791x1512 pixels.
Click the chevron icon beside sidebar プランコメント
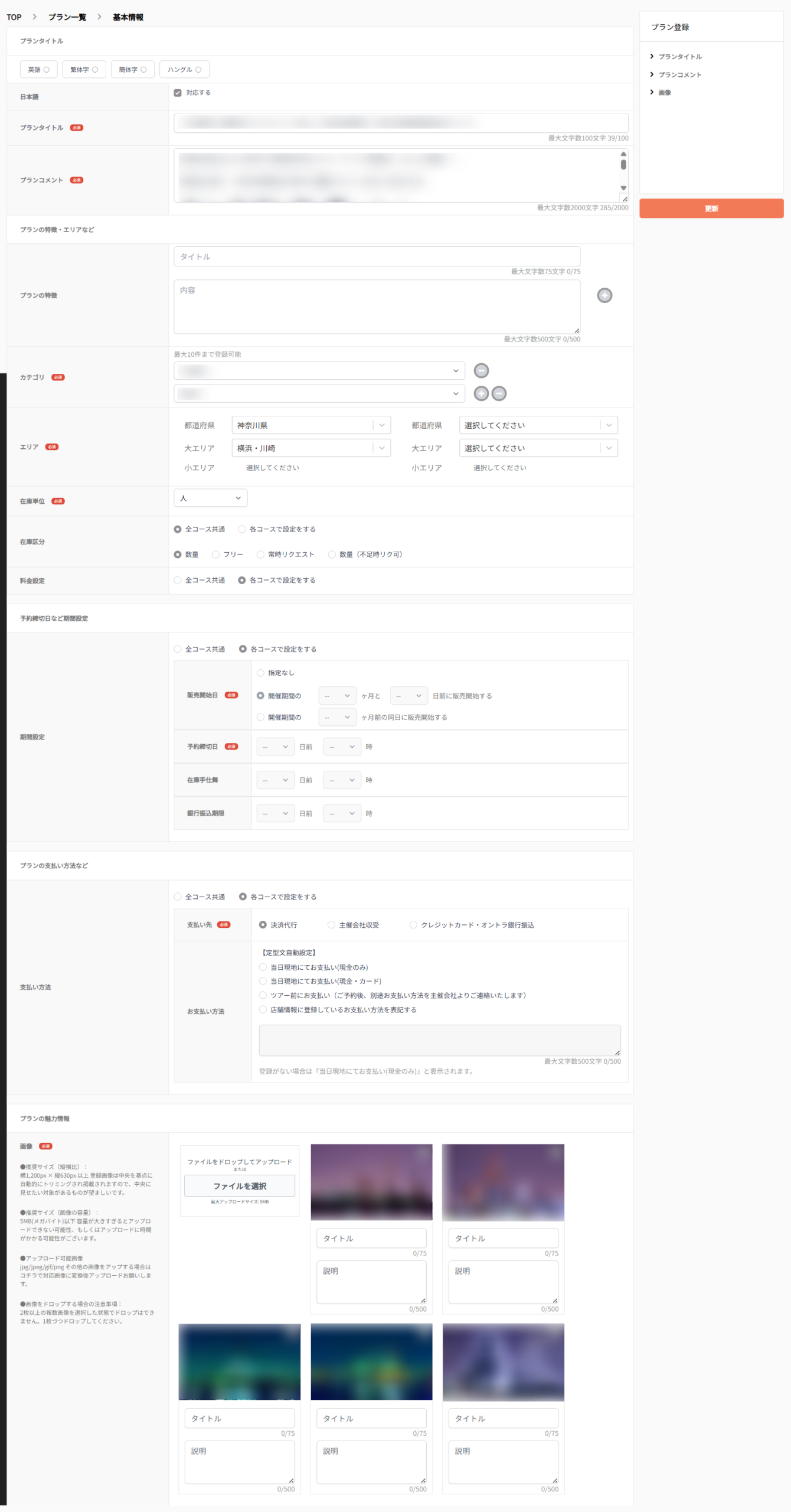click(652, 74)
